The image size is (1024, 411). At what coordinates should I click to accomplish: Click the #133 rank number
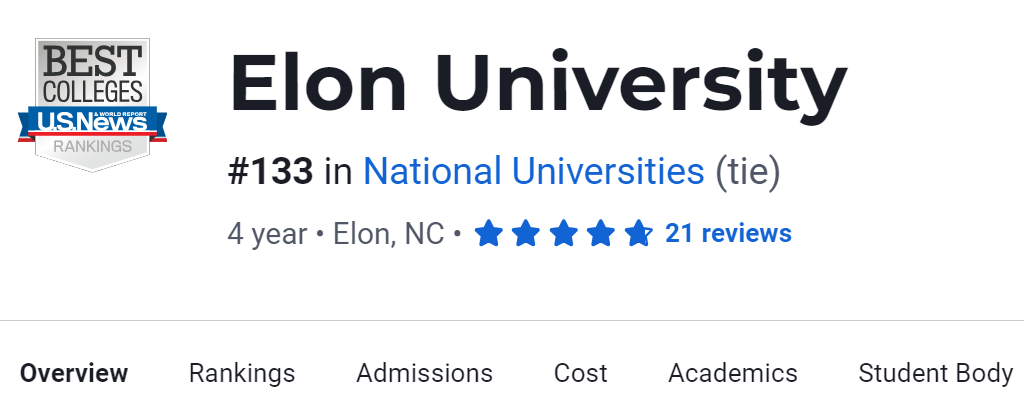[270, 172]
